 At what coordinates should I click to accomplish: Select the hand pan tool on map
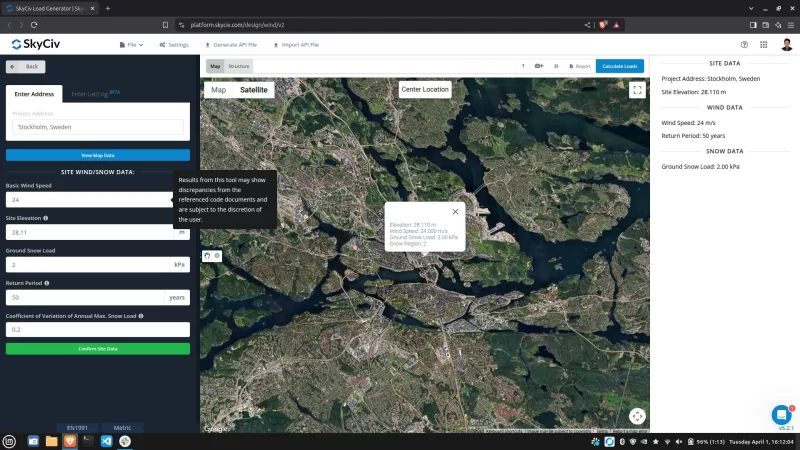point(207,256)
